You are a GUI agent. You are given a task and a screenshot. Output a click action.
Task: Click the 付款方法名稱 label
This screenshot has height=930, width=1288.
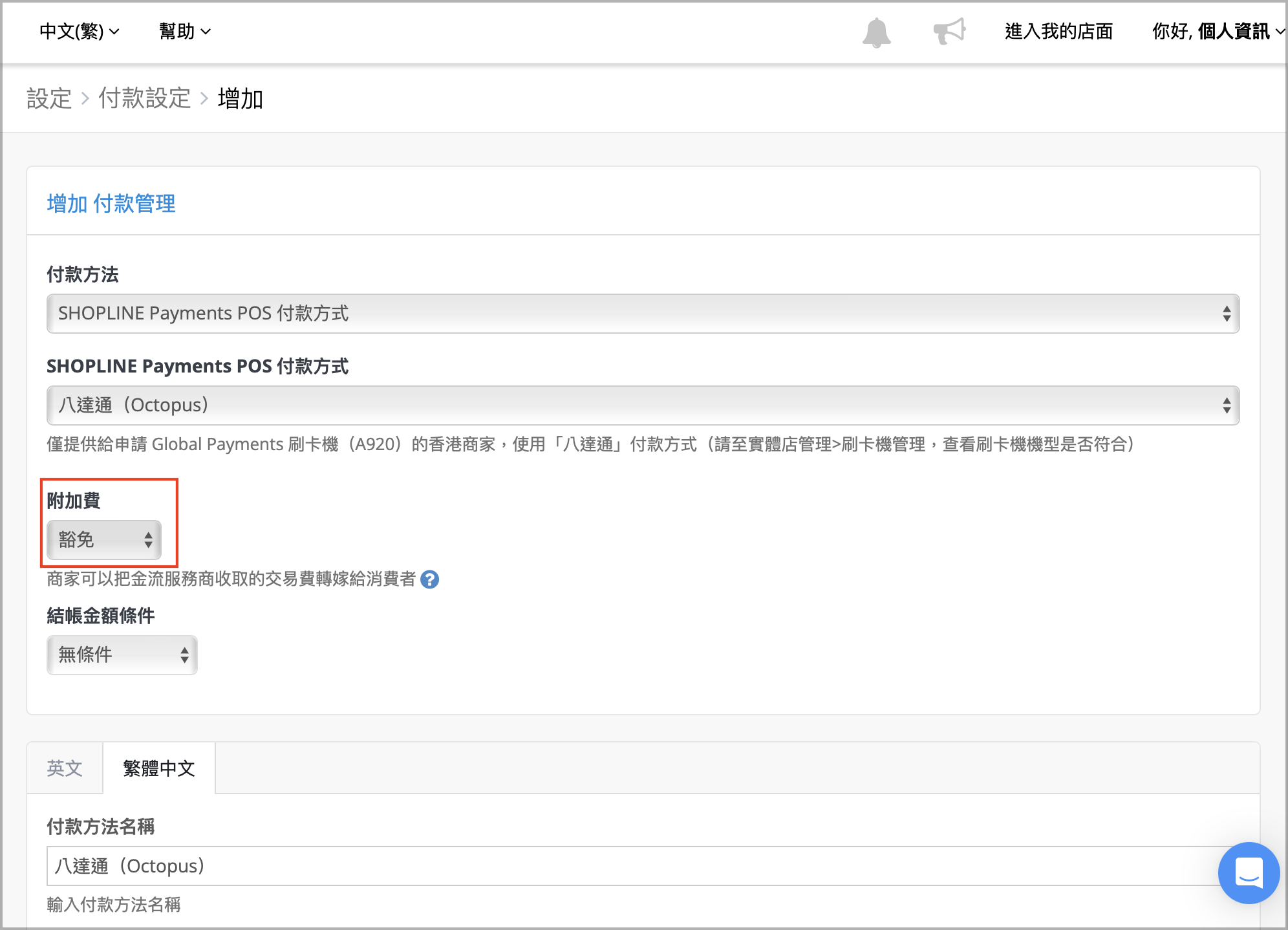point(101,827)
